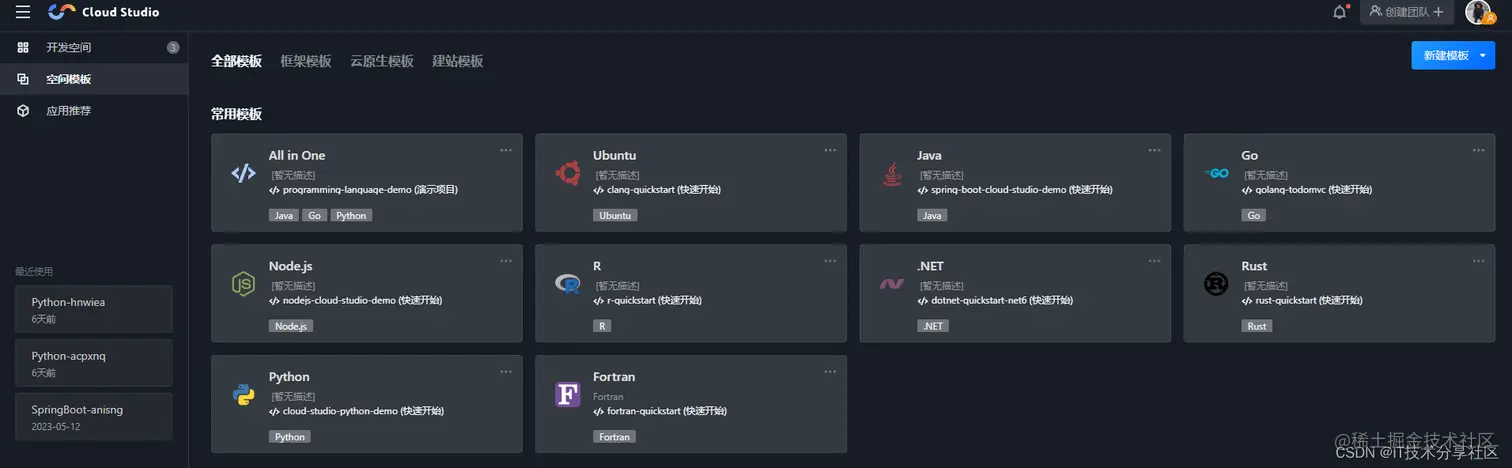Image resolution: width=1512 pixels, height=468 pixels.
Task: Click the Go gopher logo icon
Action: (x=1215, y=173)
